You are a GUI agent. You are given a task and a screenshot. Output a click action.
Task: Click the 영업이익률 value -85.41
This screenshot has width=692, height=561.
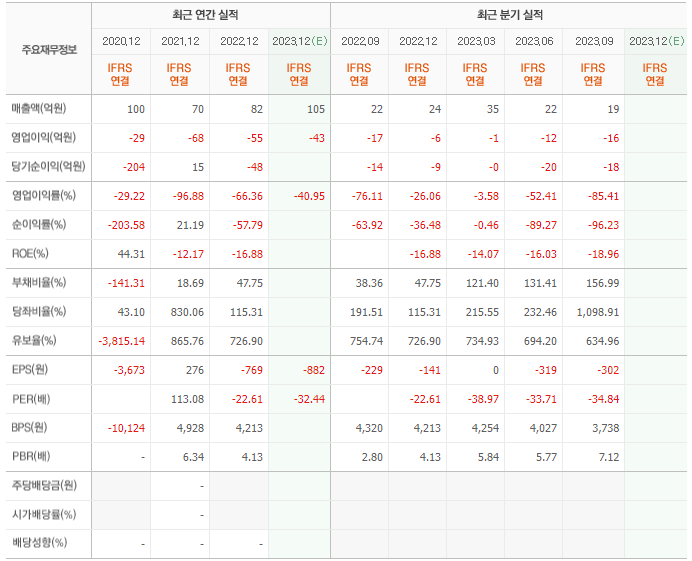[x=603, y=196]
